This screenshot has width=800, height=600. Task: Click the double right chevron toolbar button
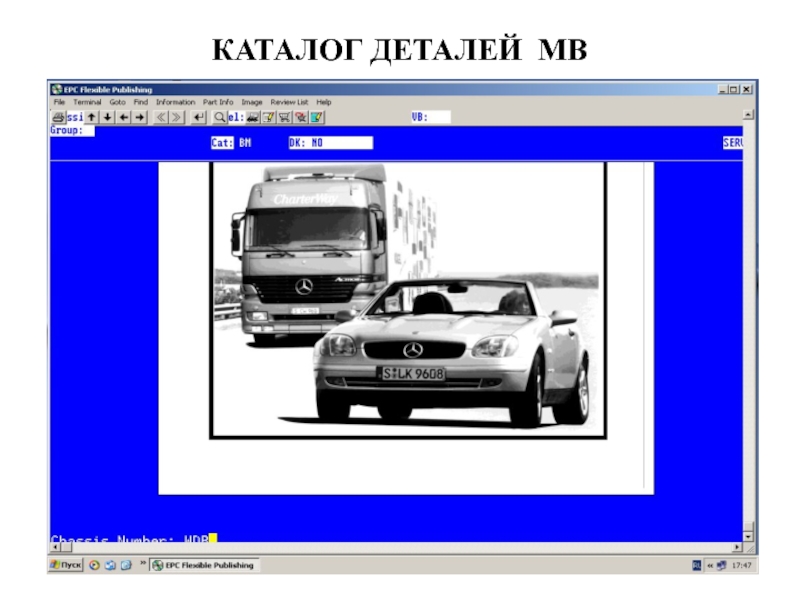pyautogui.click(x=177, y=117)
